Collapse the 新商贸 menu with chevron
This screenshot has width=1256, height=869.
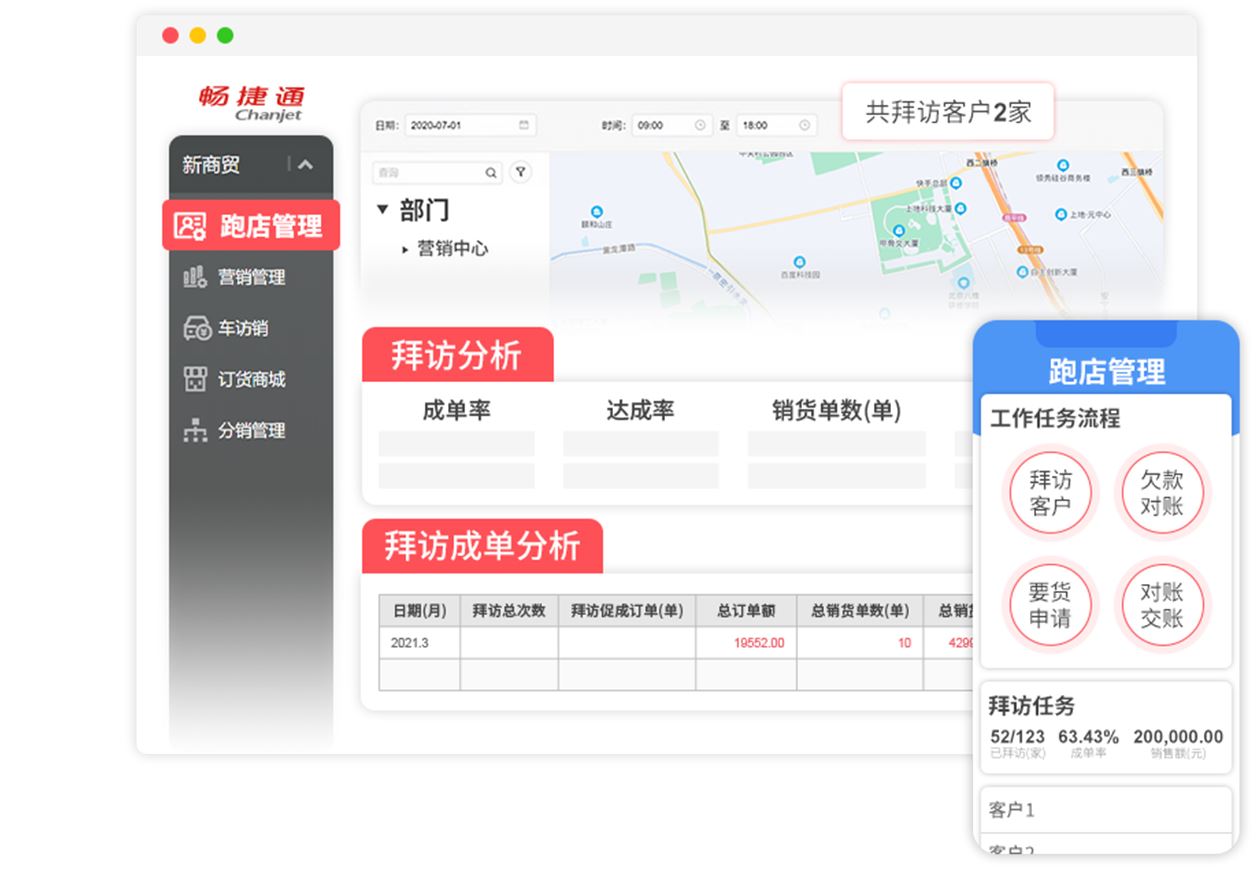[306, 165]
